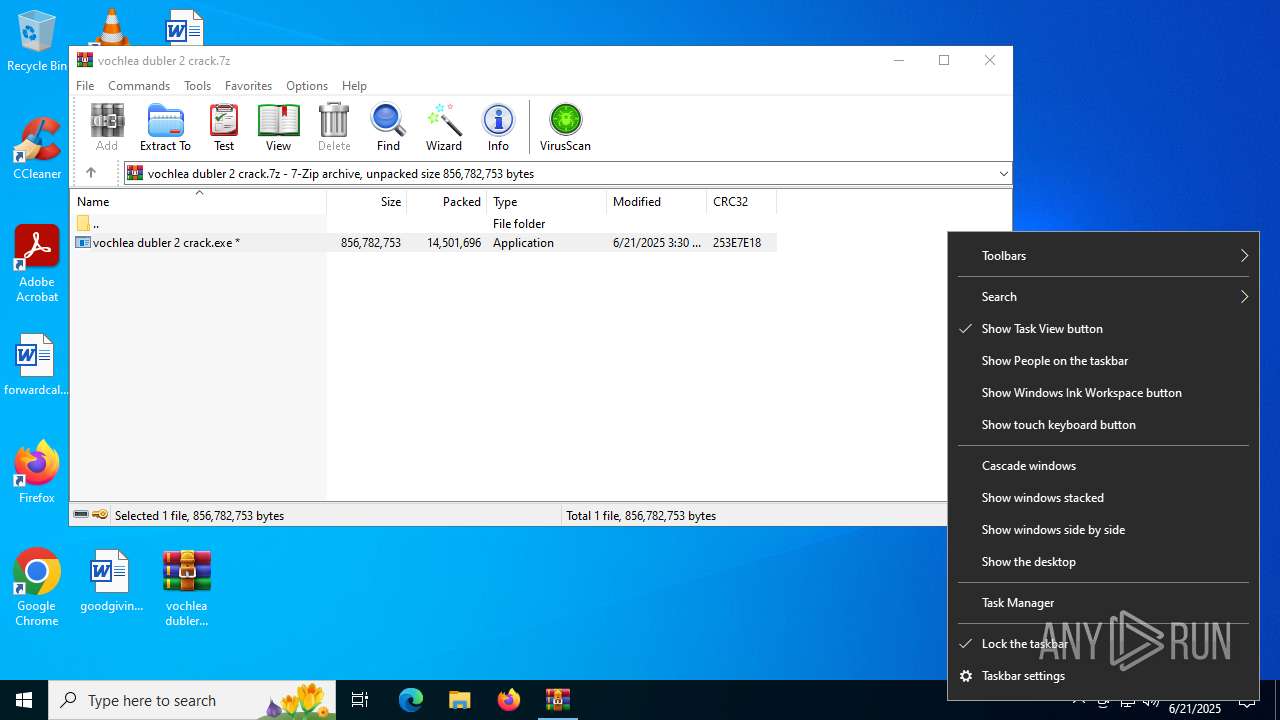
Task: Select Adobe Acrobat desktop shortcut
Action: pyautogui.click(x=37, y=264)
